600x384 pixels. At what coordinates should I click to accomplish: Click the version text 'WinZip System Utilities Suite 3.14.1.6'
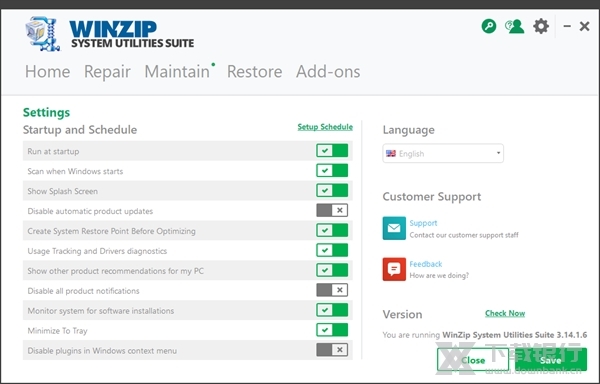pos(515,335)
